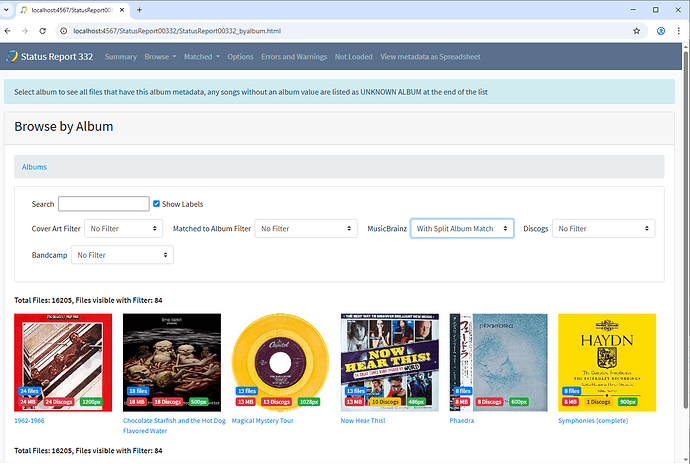The image size is (690, 464).
Task: Click the 24 files badge on 1962-1966
Action: pyautogui.click(x=29, y=391)
